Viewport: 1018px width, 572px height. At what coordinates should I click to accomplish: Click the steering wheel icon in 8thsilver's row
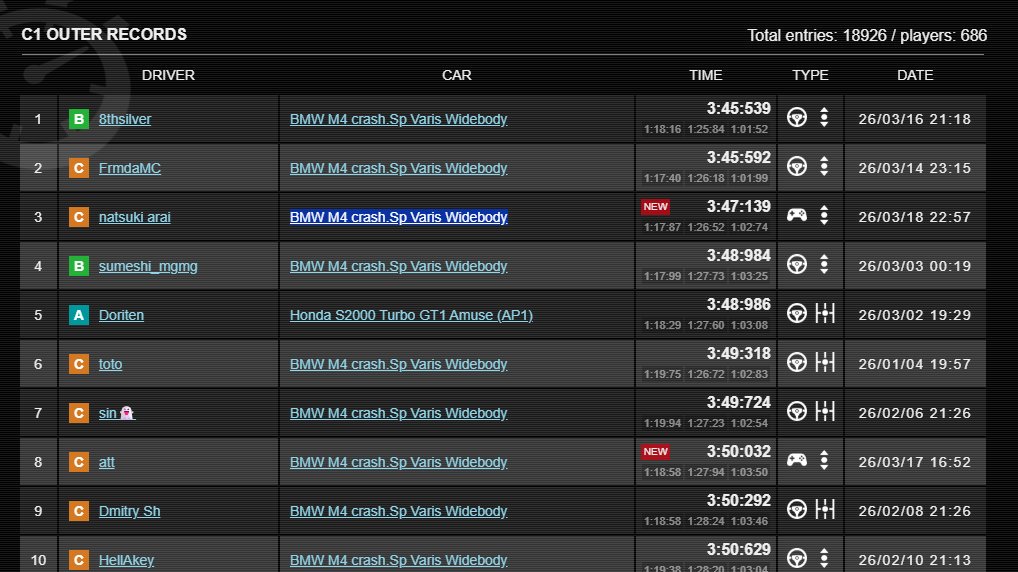pos(797,118)
